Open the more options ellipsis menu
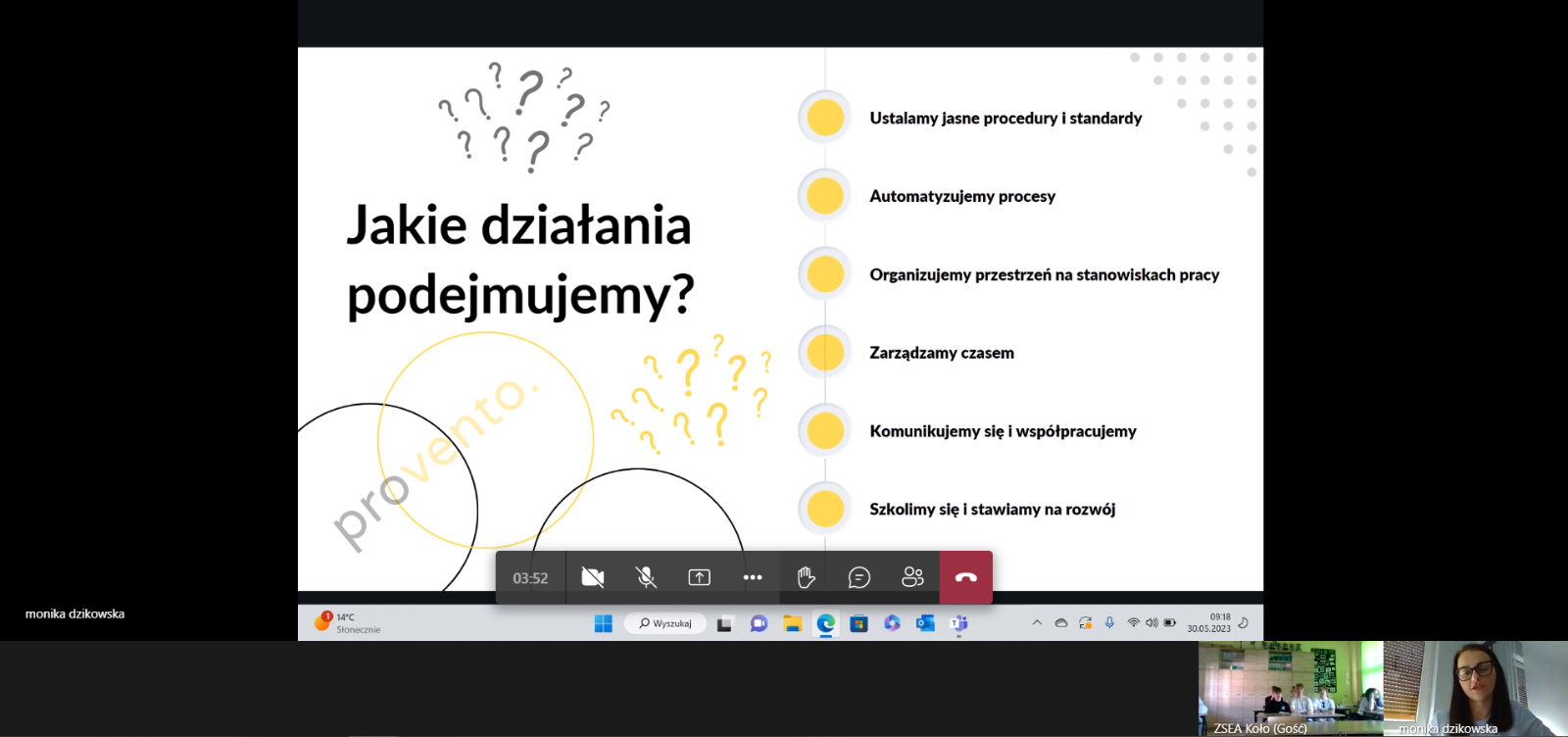This screenshot has width=1568, height=737. click(753, 577)
